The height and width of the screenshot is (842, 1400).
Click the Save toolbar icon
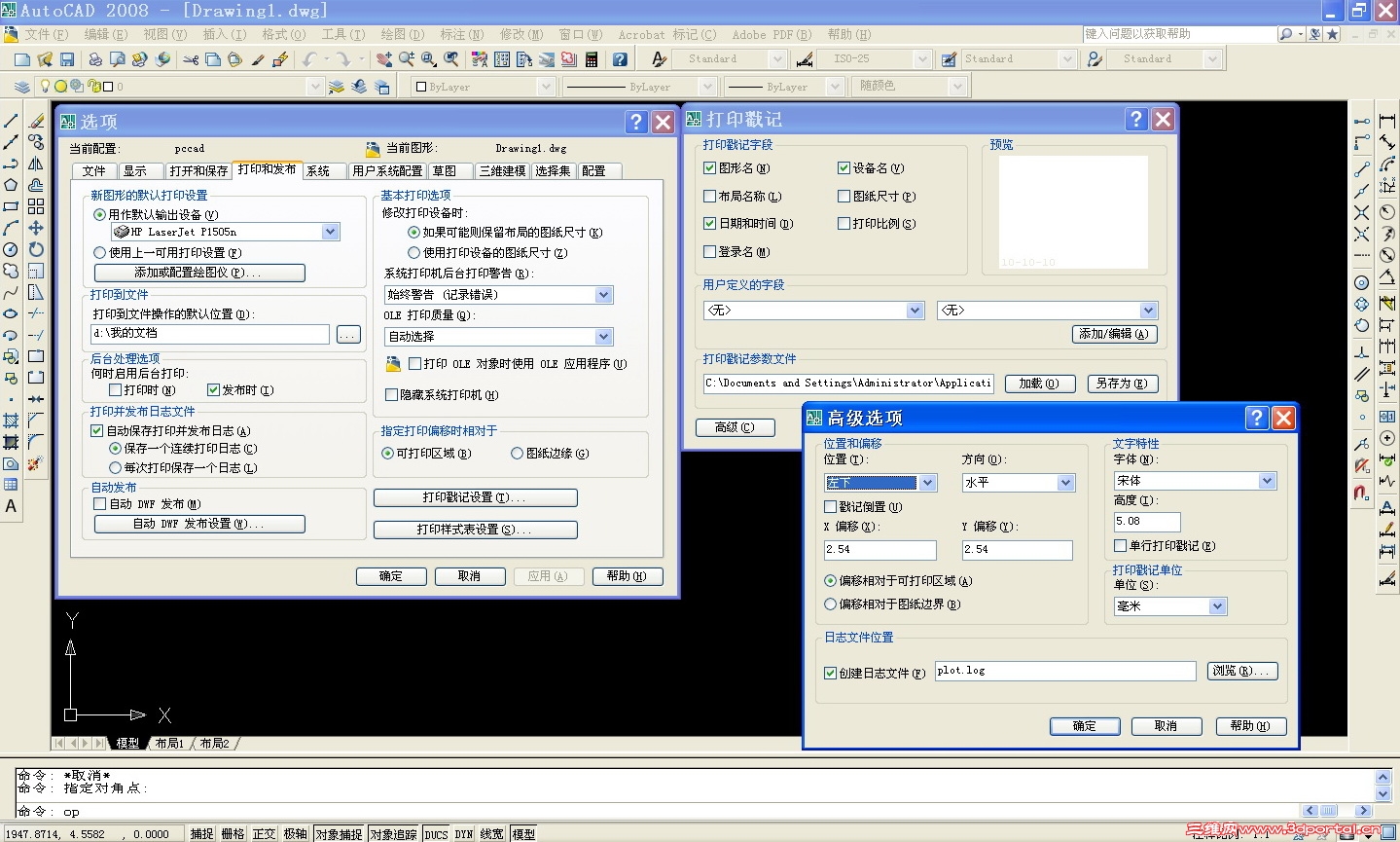coord(67,59)
